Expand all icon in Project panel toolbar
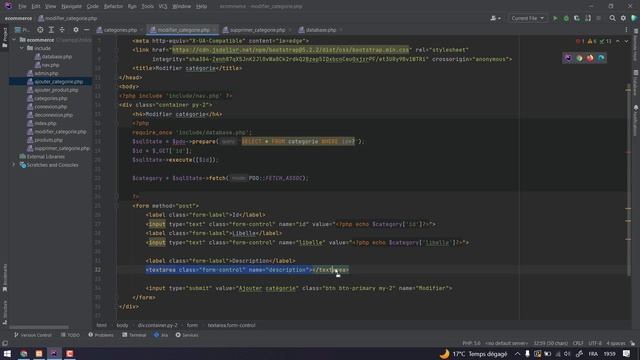 (x=51, y=30)
